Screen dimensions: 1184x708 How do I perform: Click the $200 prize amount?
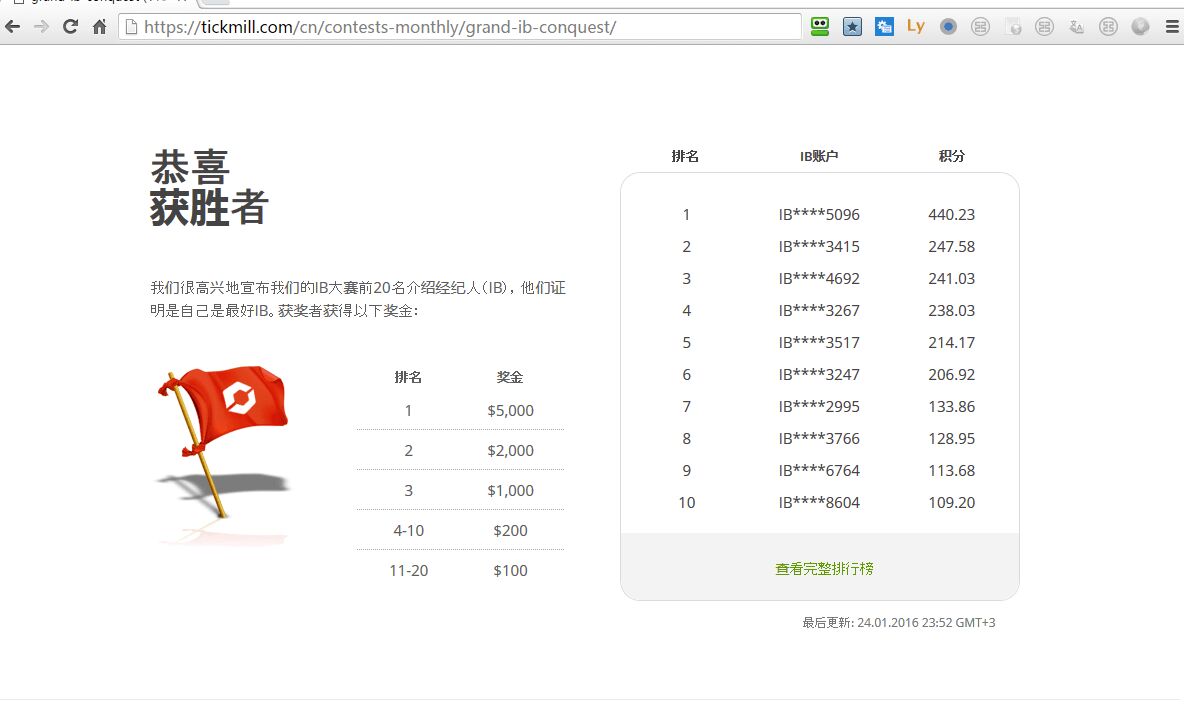[510, 531]
